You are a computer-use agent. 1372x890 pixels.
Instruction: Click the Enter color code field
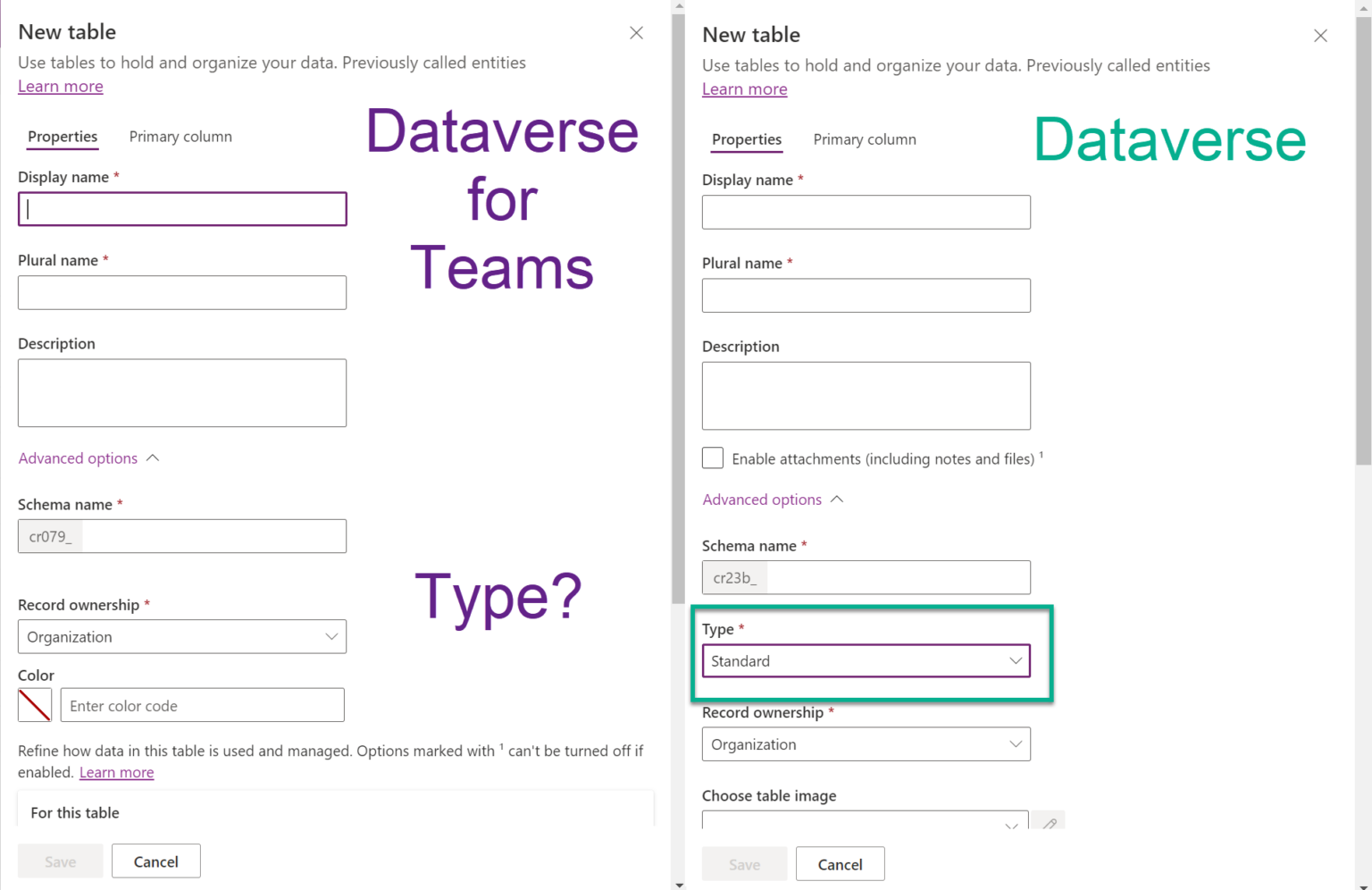point(202,705)
